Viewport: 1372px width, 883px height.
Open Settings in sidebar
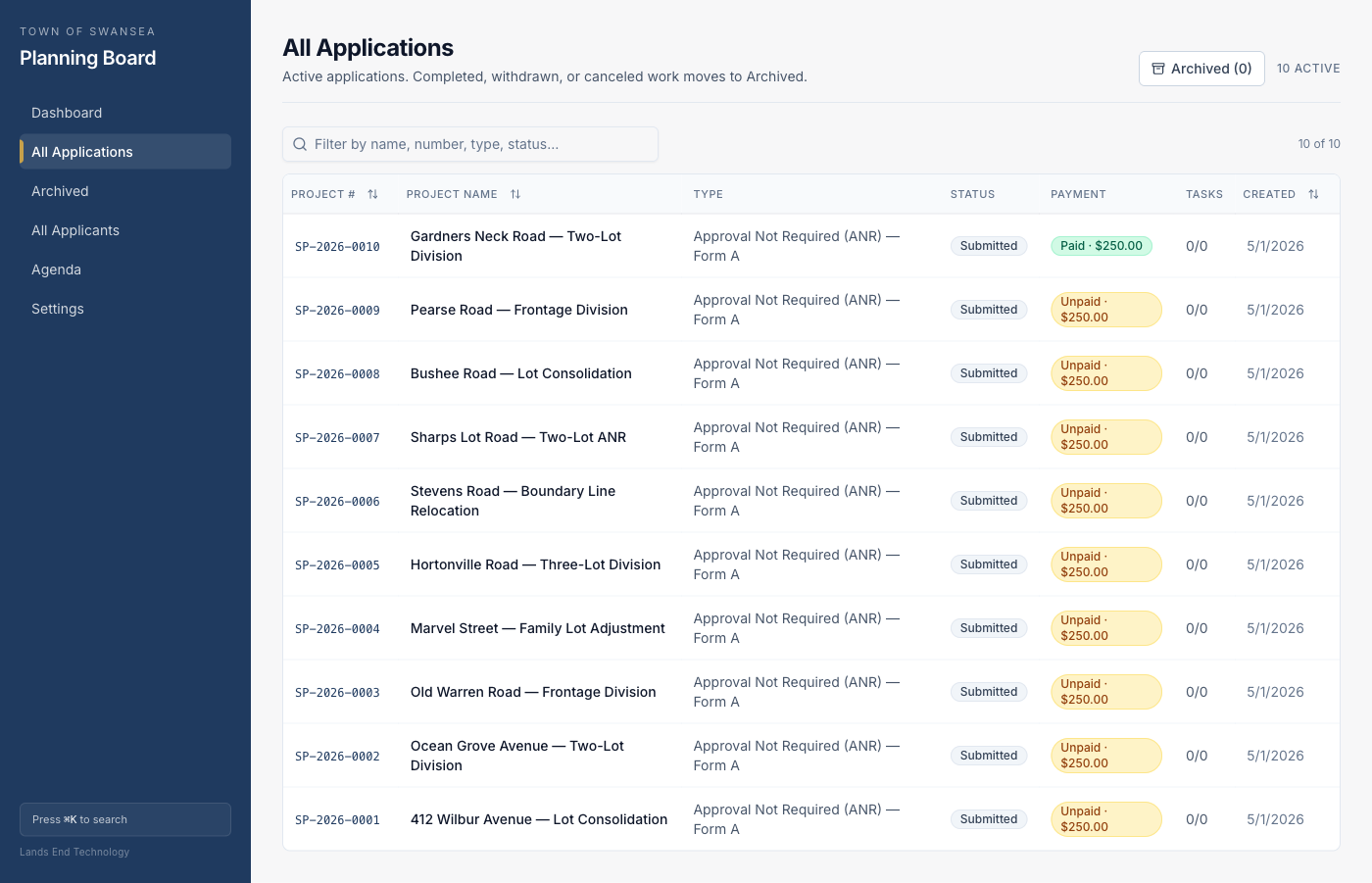125,309
